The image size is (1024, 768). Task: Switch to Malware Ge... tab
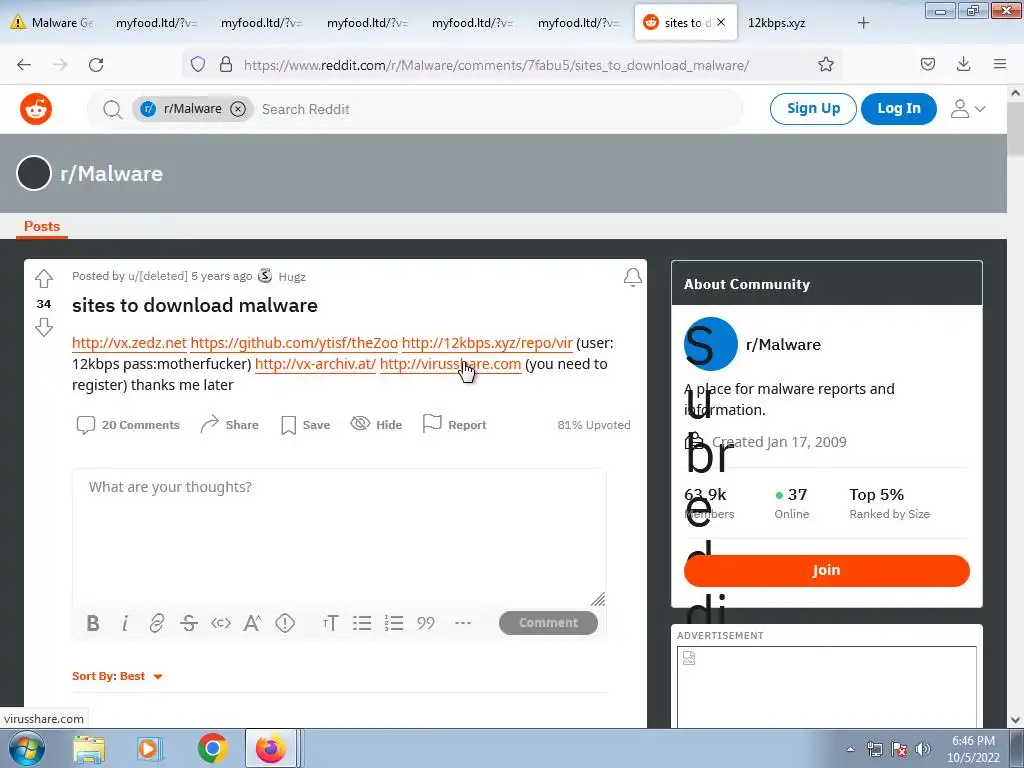tap(52, 23)
